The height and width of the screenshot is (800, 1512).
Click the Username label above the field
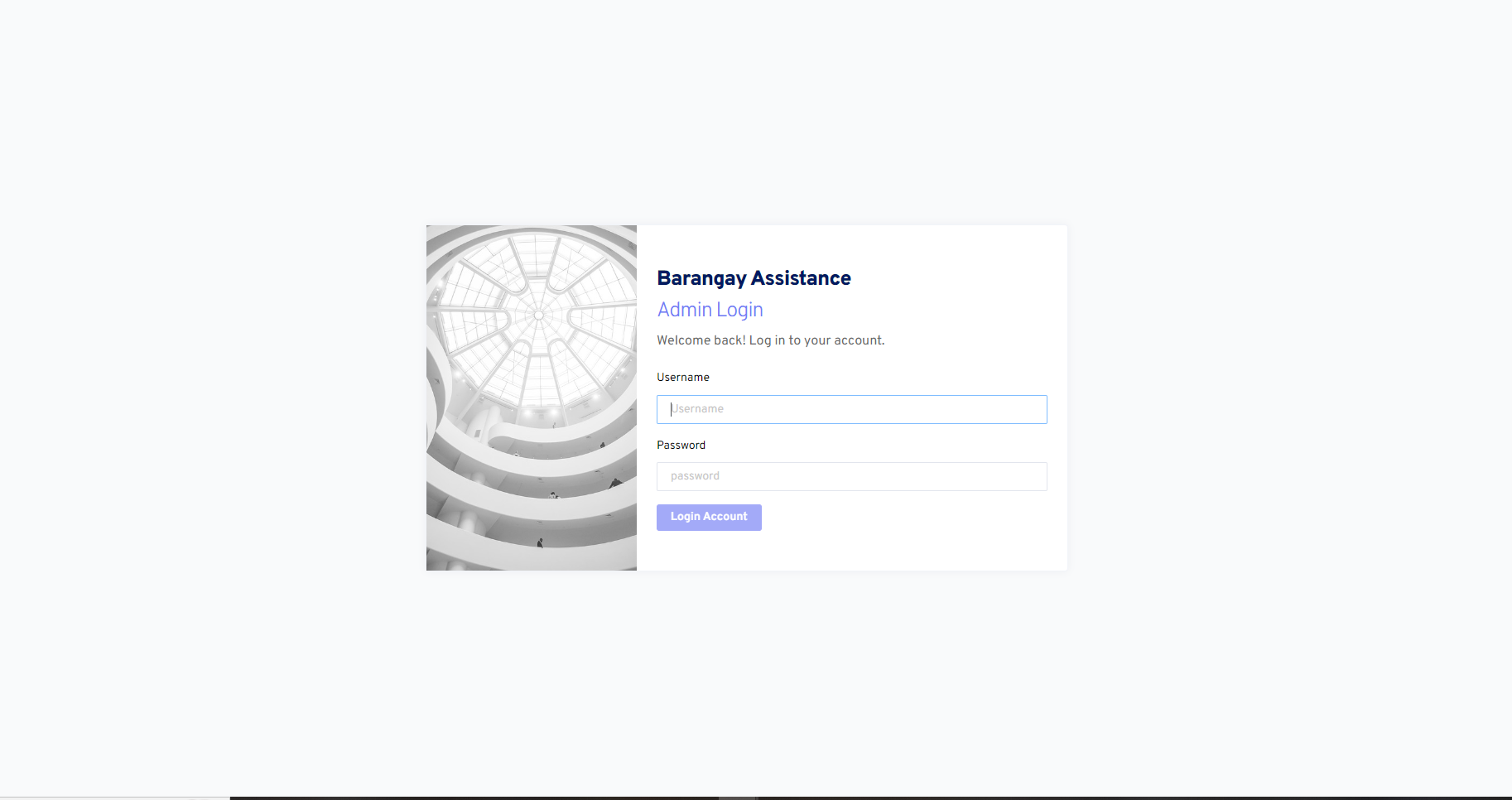(682, 377)
